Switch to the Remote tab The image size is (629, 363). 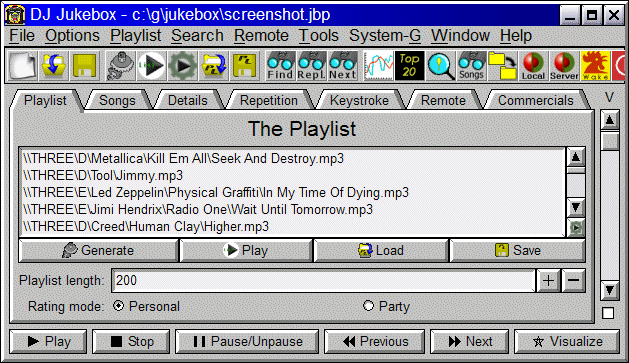pyautogui.click(x=443, y=100)
